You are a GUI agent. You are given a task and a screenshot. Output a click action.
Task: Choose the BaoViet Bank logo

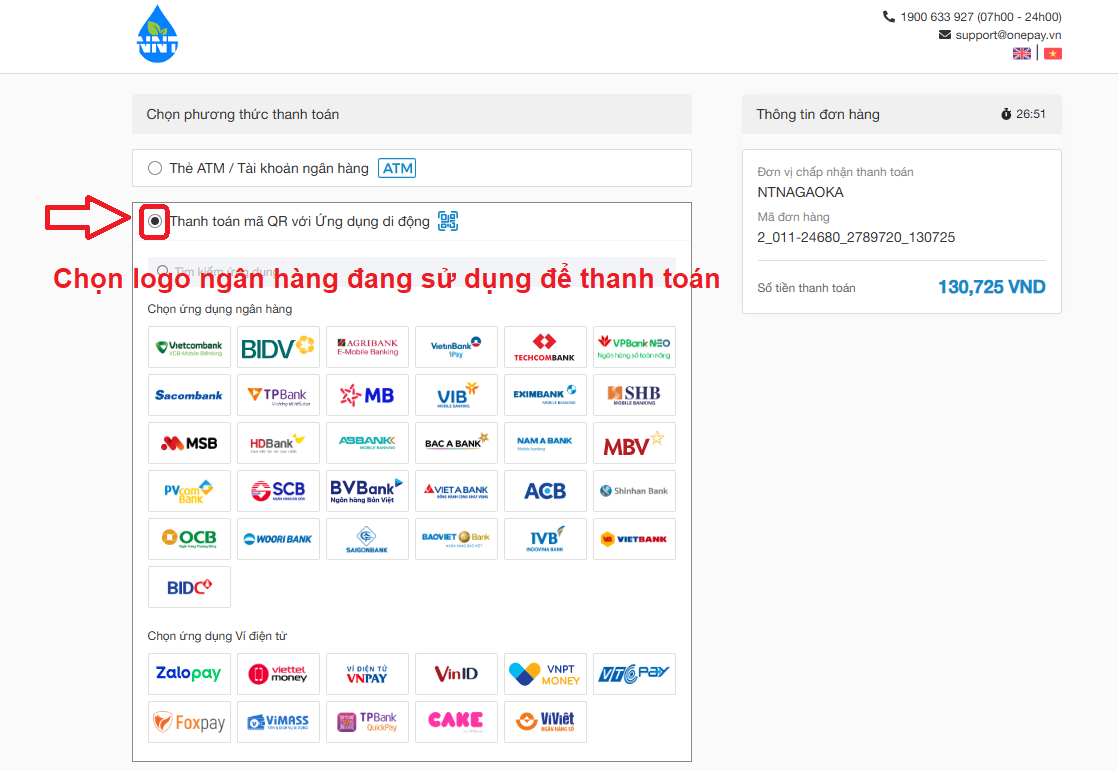[x=456, y=538]
